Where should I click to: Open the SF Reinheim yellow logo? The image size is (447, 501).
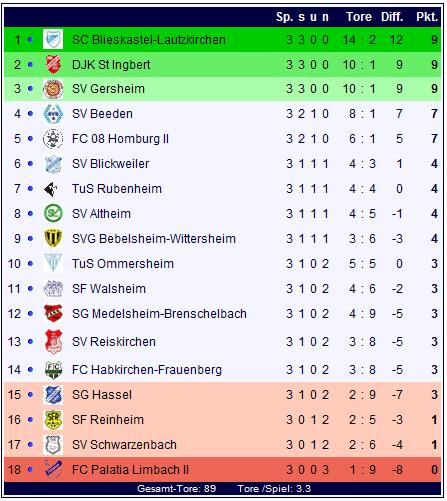pos(53,420)
